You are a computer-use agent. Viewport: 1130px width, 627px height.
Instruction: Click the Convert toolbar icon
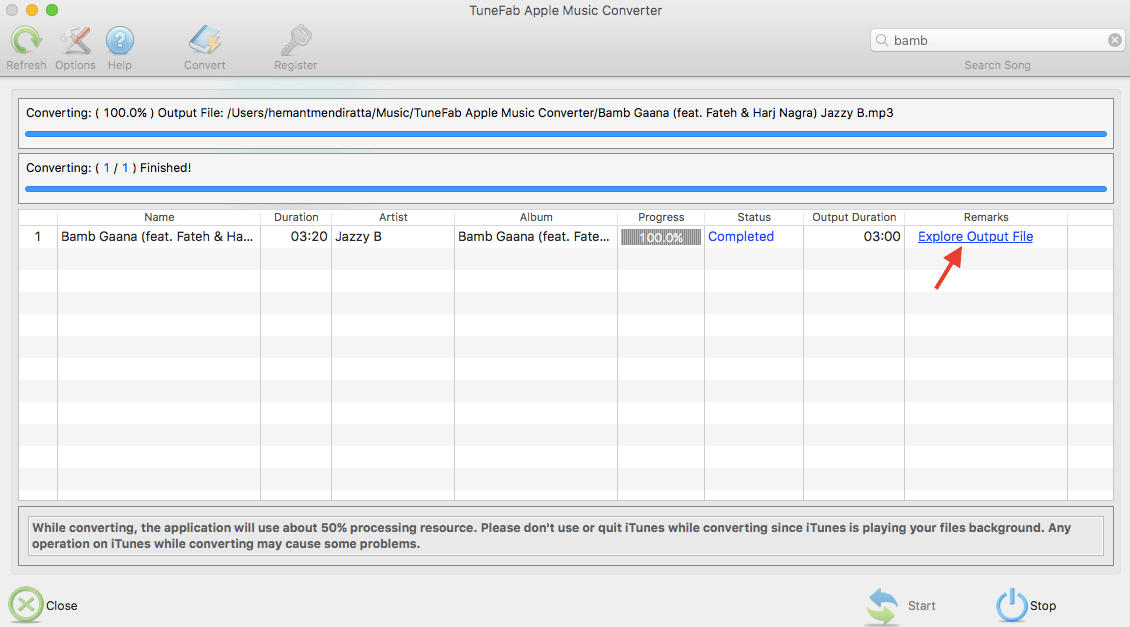205,40
